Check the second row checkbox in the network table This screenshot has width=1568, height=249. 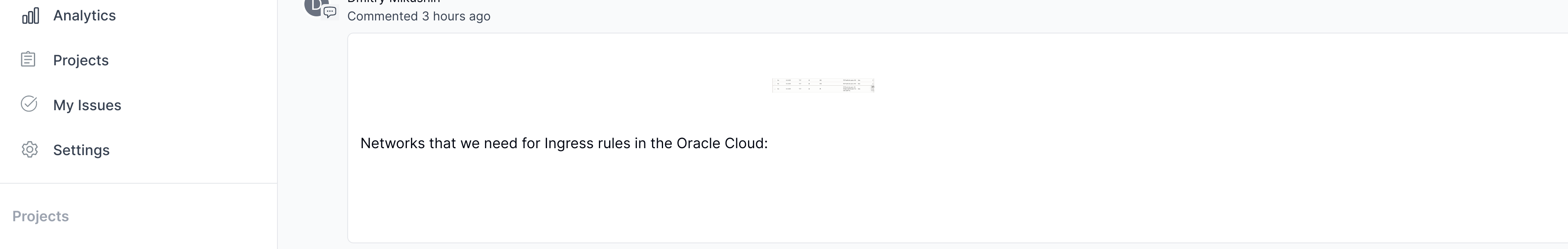[x=775, y=84]
